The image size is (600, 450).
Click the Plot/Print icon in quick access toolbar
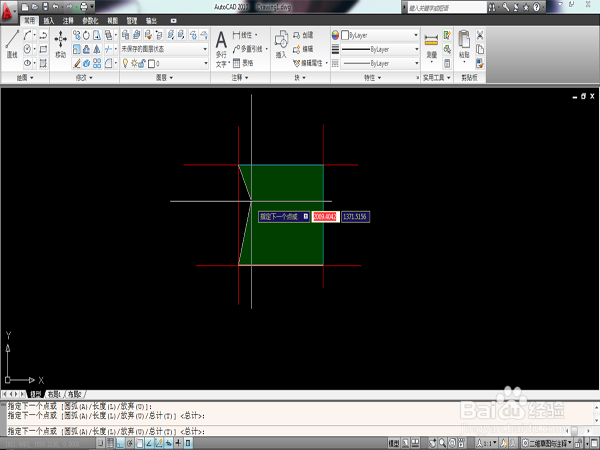[84, 7]
